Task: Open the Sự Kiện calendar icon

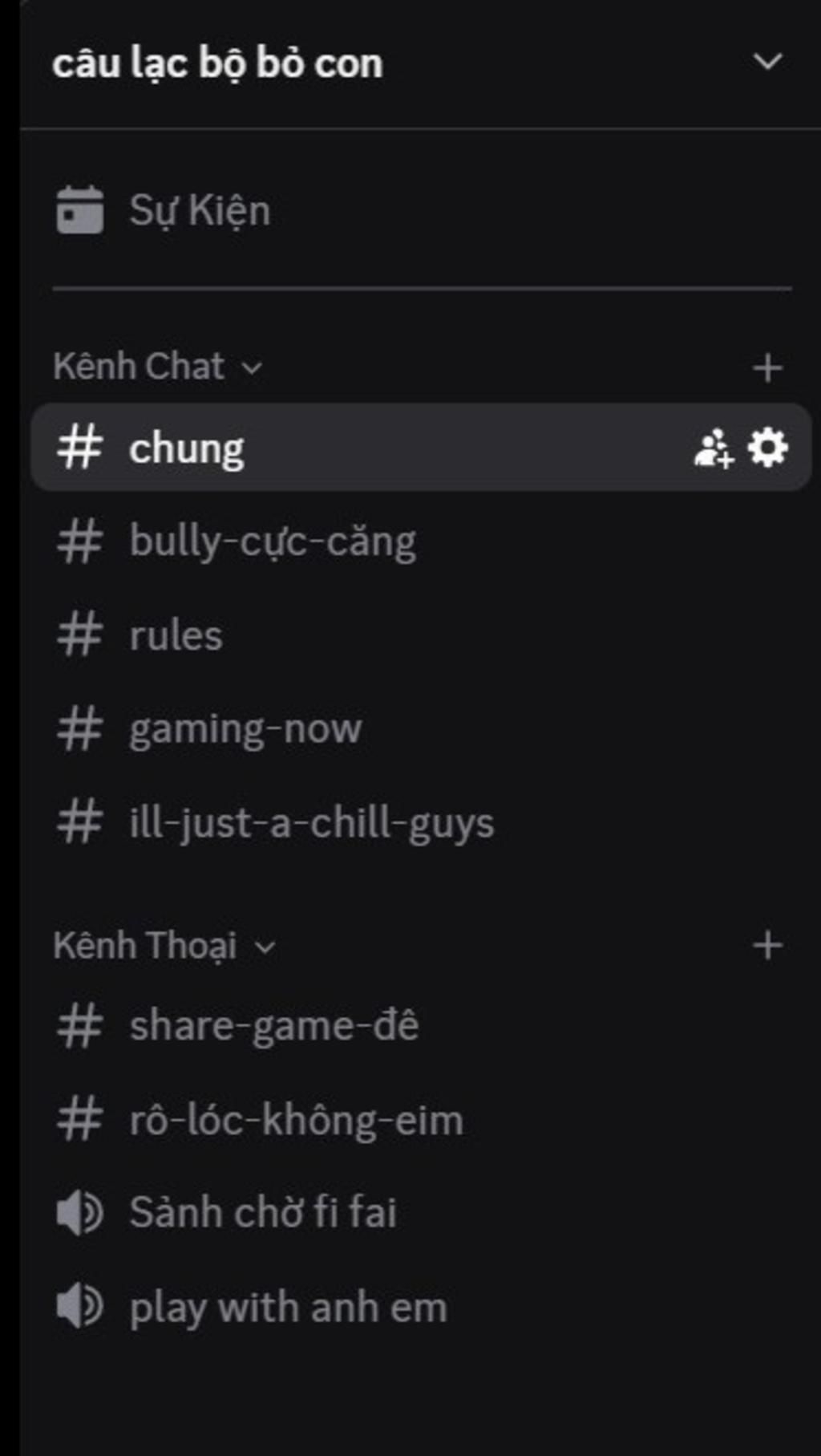Action: click(x=79, y=210)
